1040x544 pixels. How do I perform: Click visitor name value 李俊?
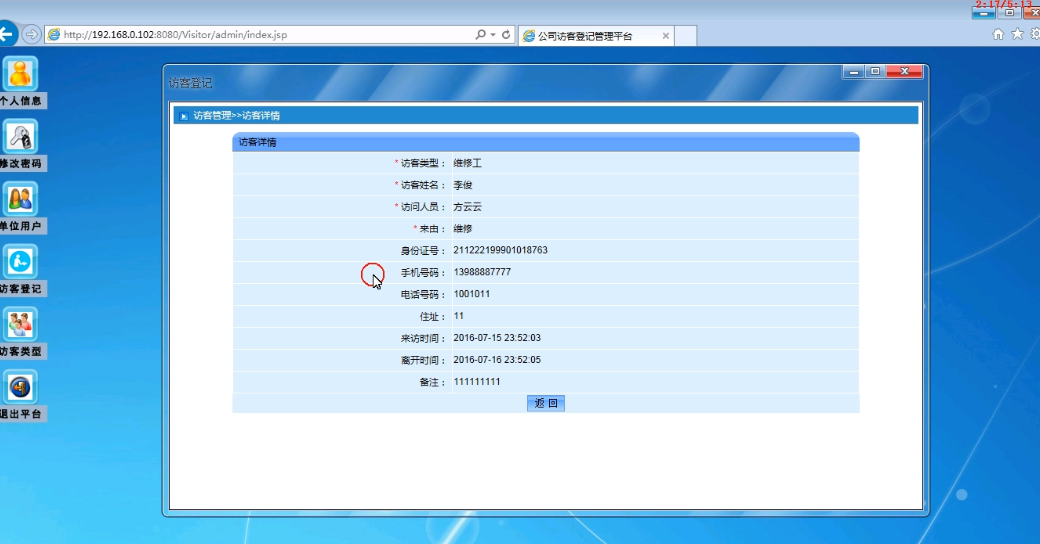coord(462,185)
